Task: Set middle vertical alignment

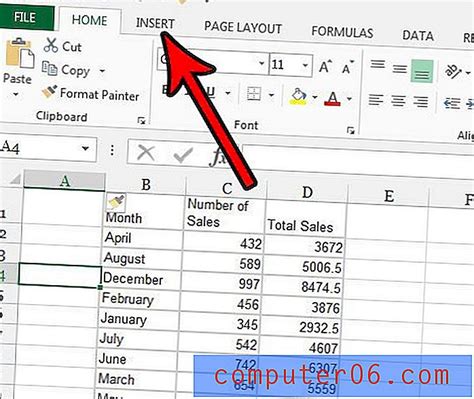Action: tap(399, 69)
